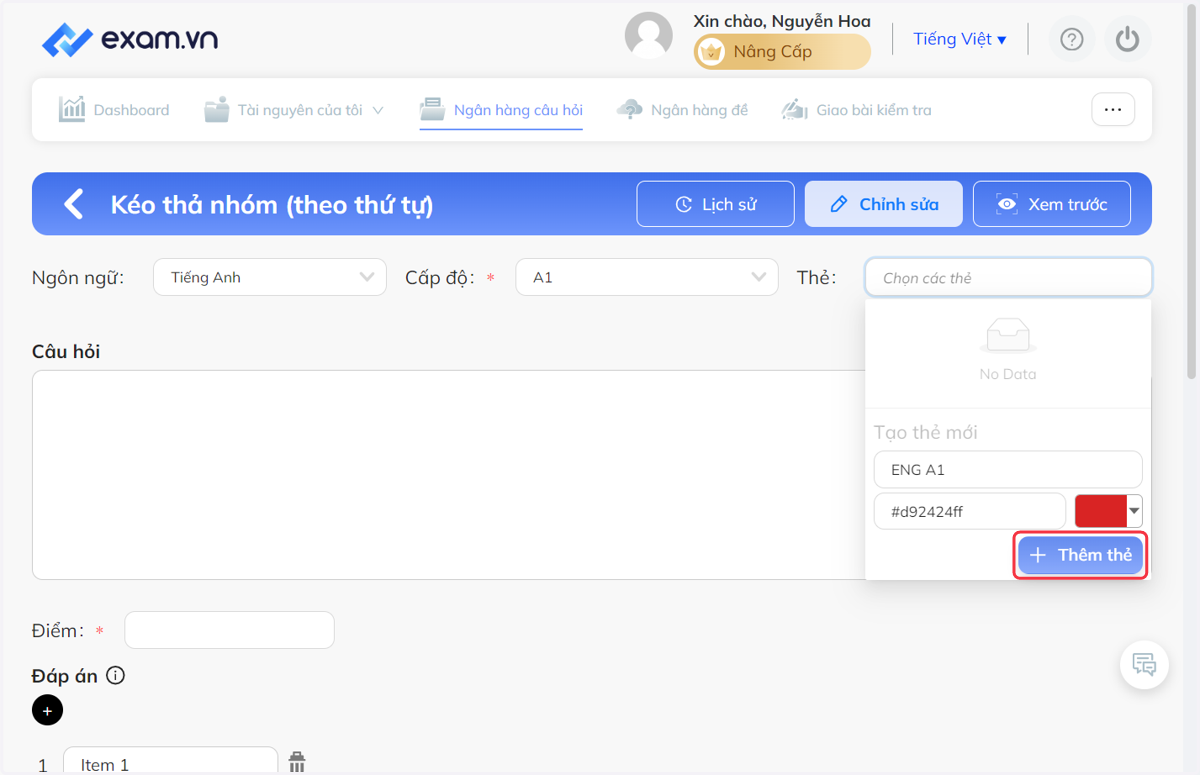The width and height of the screenshot is (1200, 775).
Task: Click the red color swatch picker
Action: [x=1108, y=511]
